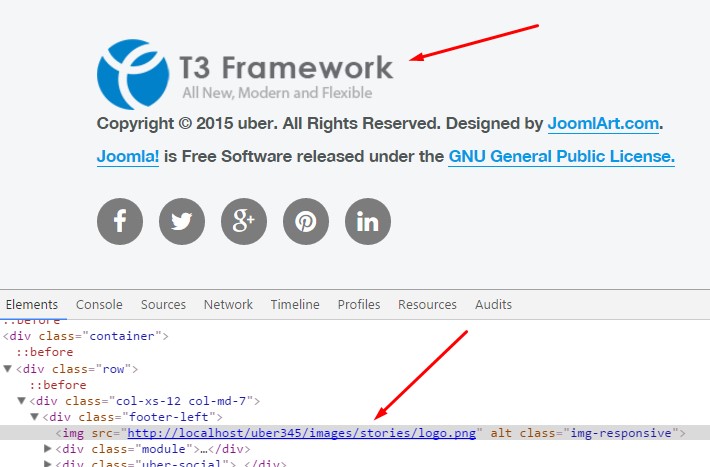Click the copyright 2015 uber text

coord(187,123)
